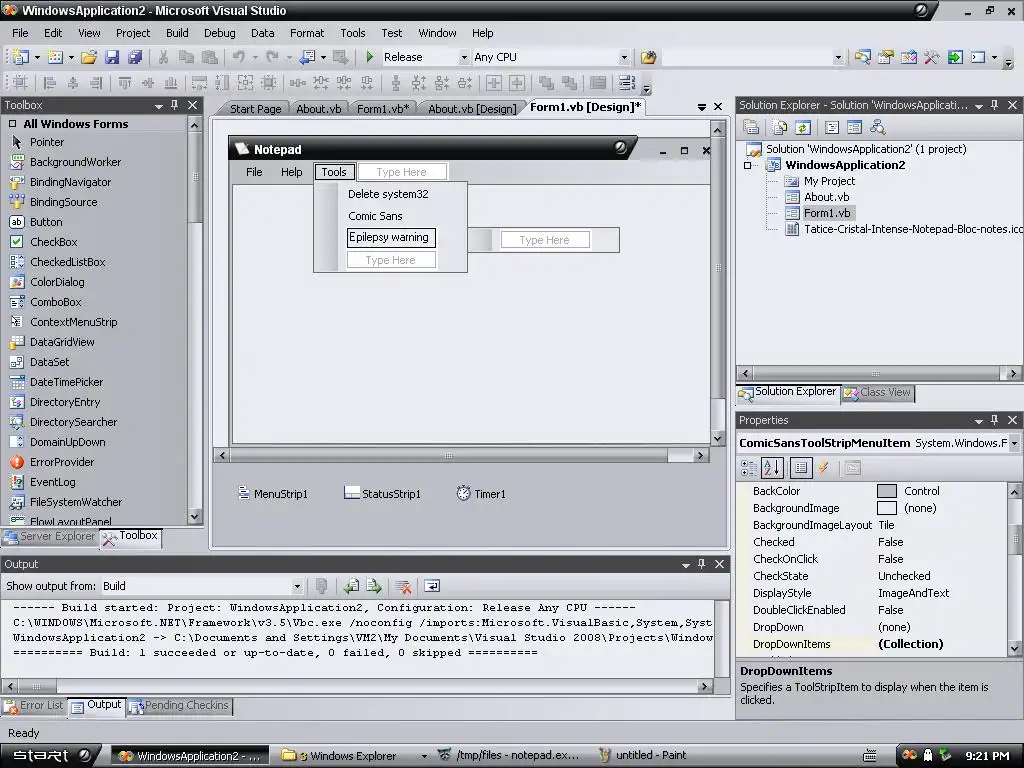
Task: Open the Show output from Build dropdown
Action: click(297, 586)
